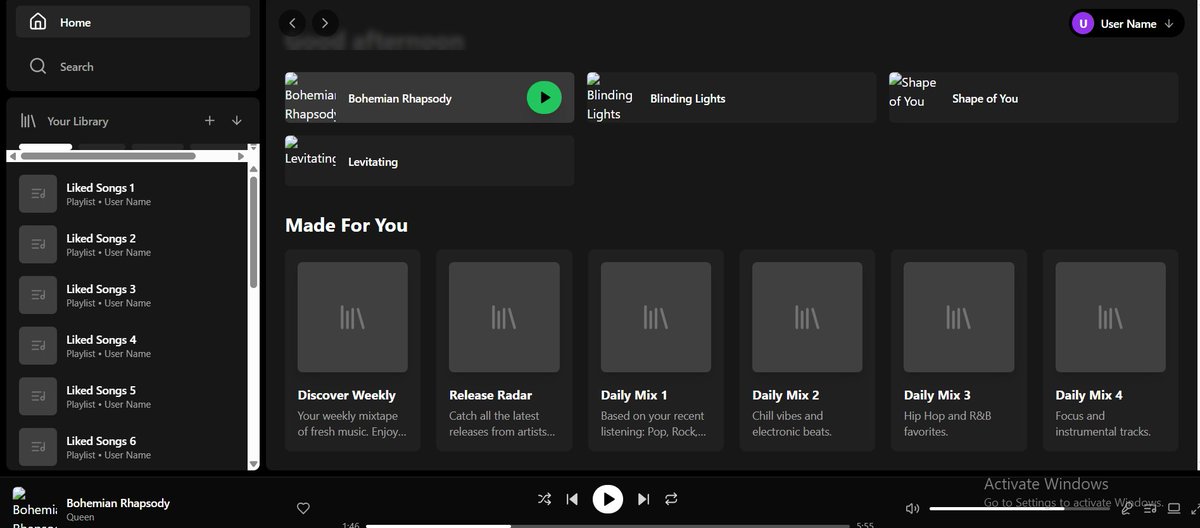Viewport: 1200px width, 528px height.
Task: Go forward with the right chevron button
Action: point(325,22)
